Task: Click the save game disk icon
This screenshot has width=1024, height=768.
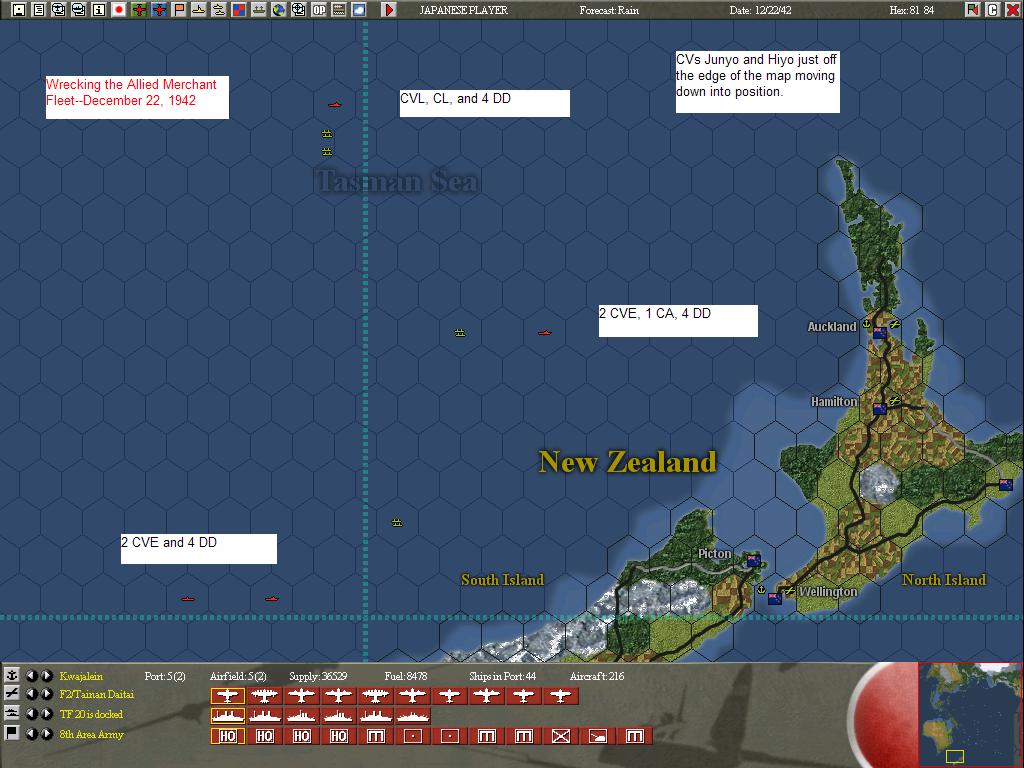Action: coord(19,10)
